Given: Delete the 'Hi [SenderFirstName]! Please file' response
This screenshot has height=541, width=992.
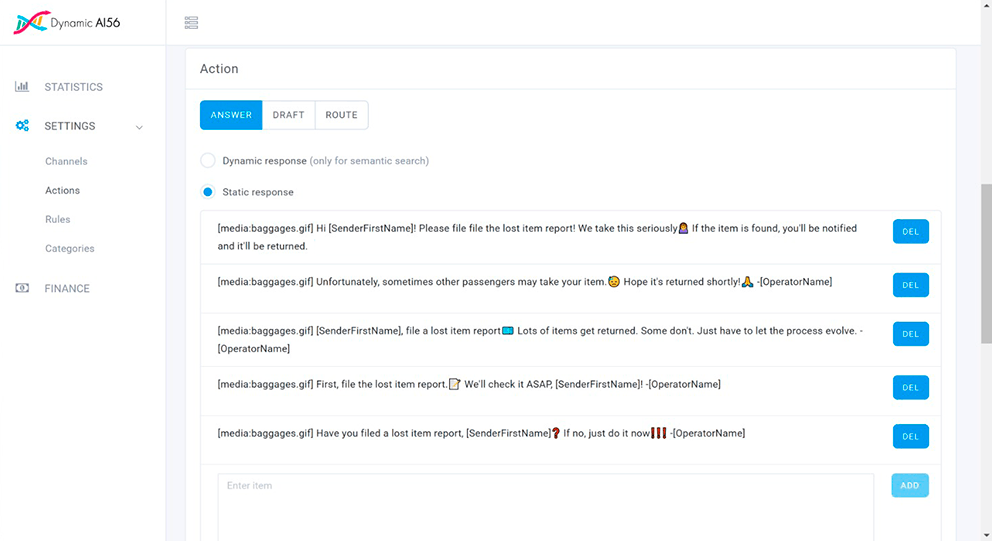Looking at the screenshot, I should (910, 232).
